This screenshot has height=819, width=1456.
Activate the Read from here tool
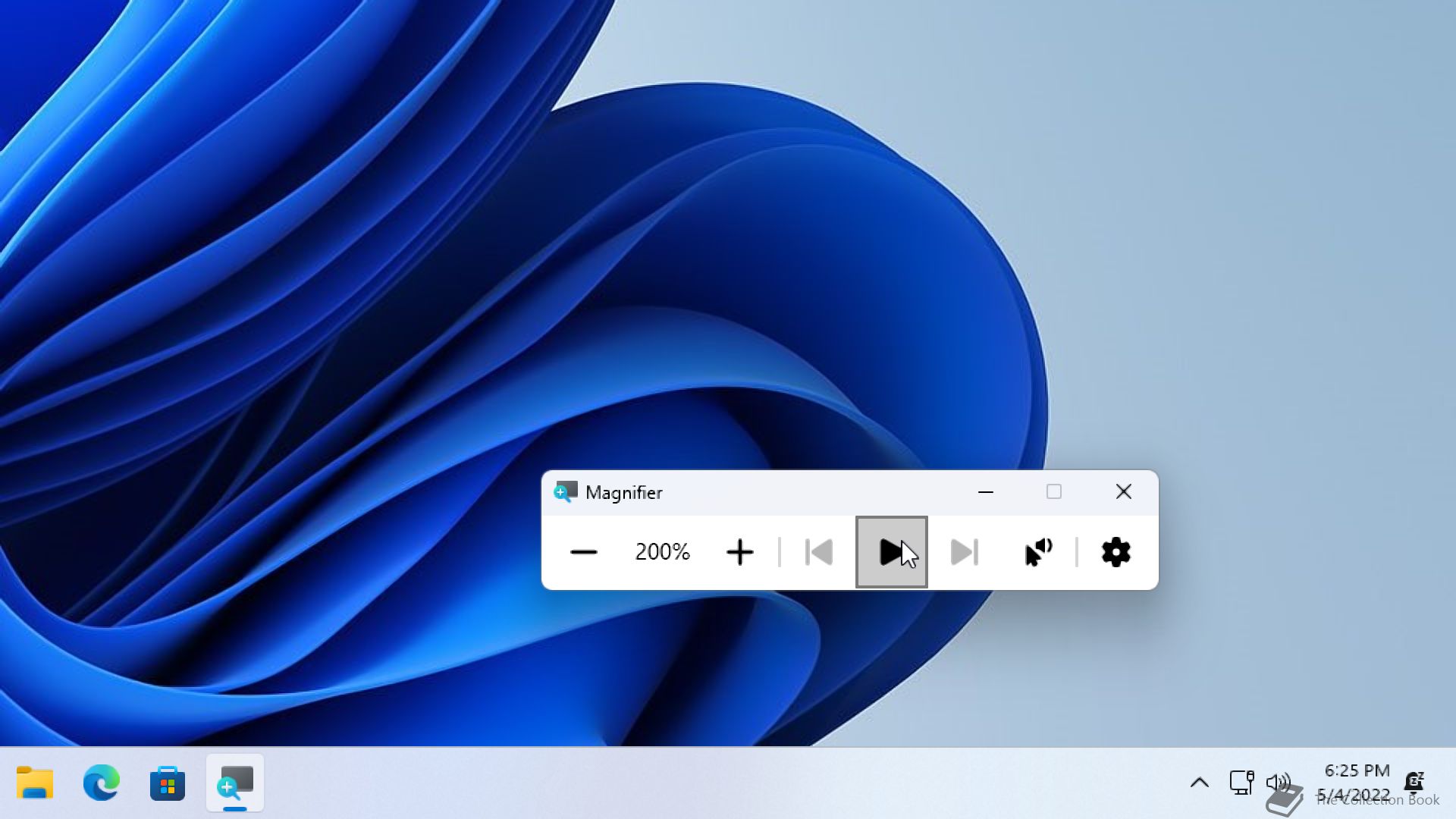coord(1038,552)
